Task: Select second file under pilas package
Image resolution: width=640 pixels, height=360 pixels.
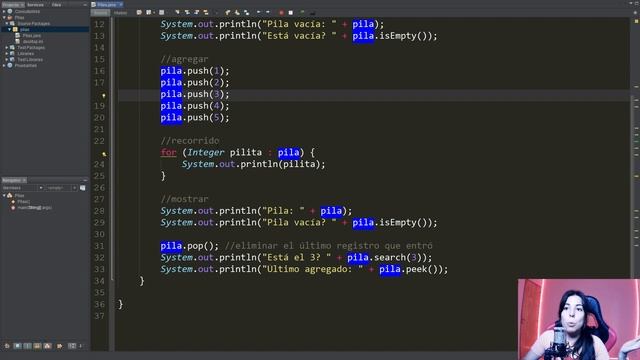Action: (33, 42)
